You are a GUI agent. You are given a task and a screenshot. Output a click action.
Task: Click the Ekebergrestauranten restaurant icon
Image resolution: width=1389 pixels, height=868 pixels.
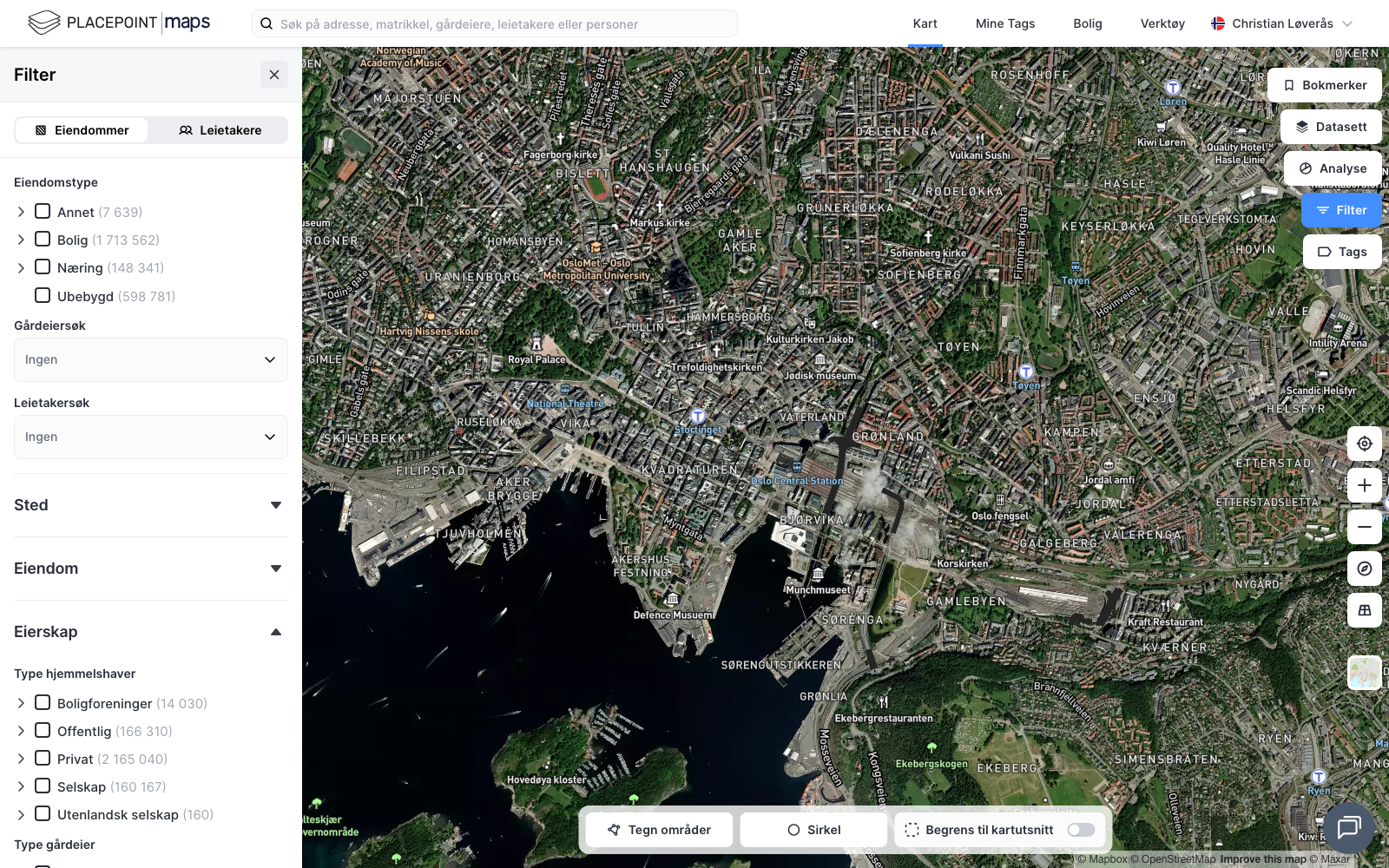[x=884, y=703]
